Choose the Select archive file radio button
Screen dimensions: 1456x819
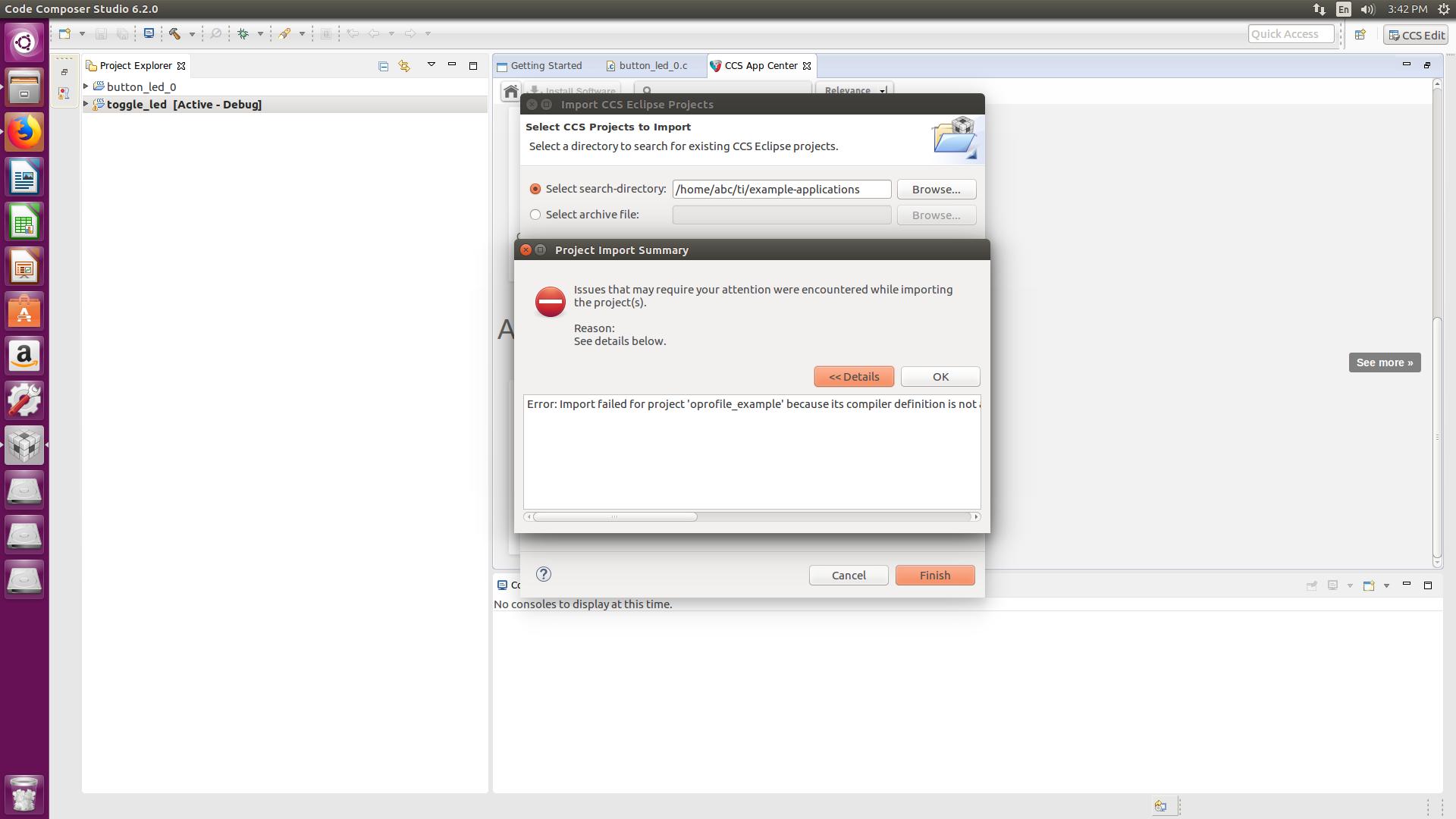point(535,215)
